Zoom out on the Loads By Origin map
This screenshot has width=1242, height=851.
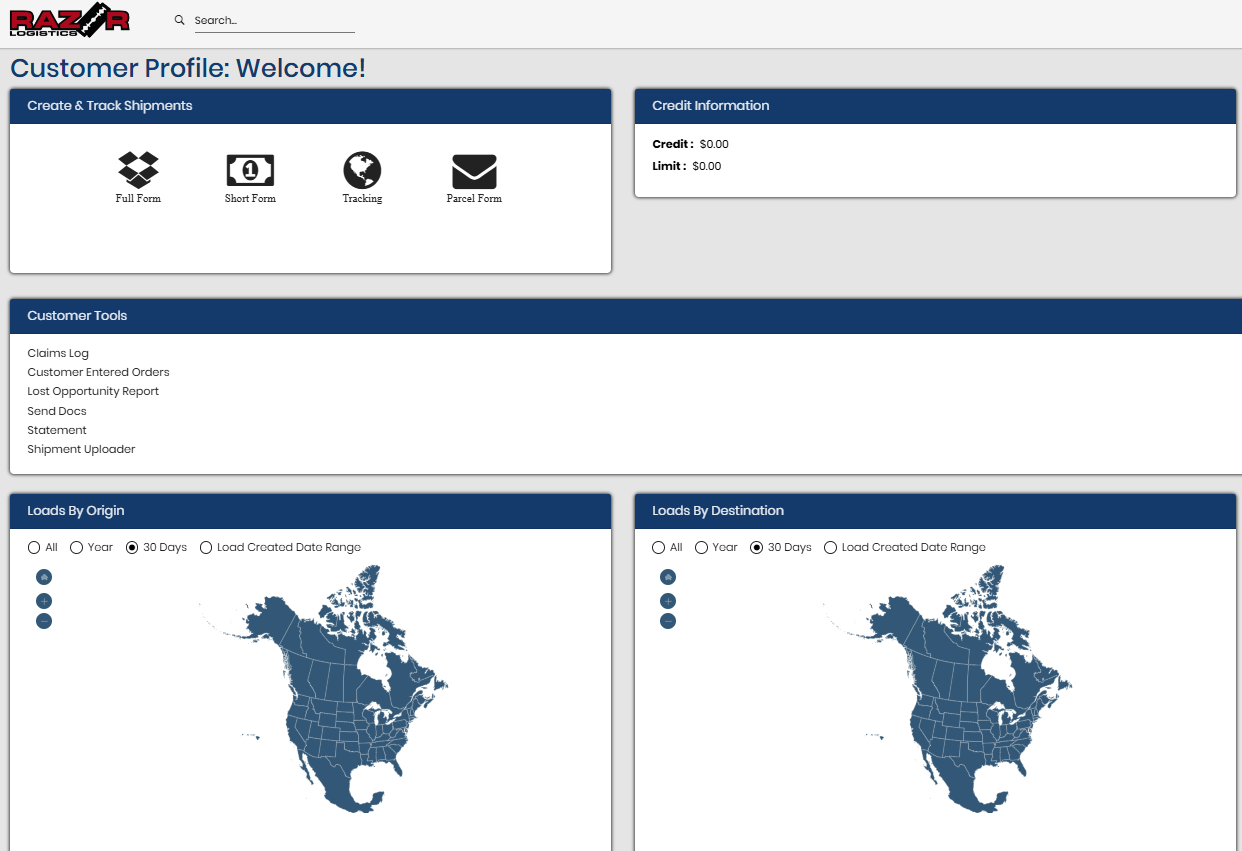(44, 621)
